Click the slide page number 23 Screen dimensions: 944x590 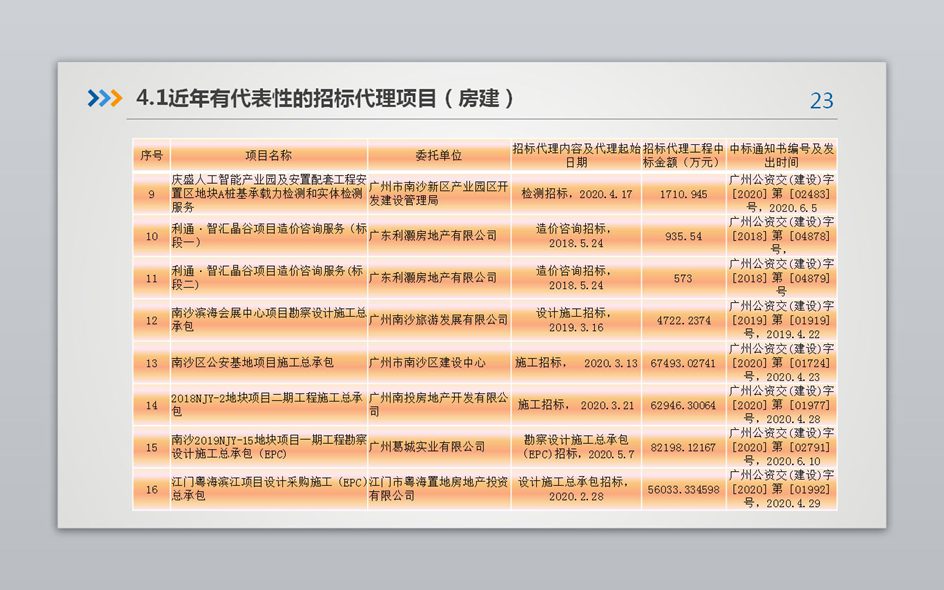point(821,101)
